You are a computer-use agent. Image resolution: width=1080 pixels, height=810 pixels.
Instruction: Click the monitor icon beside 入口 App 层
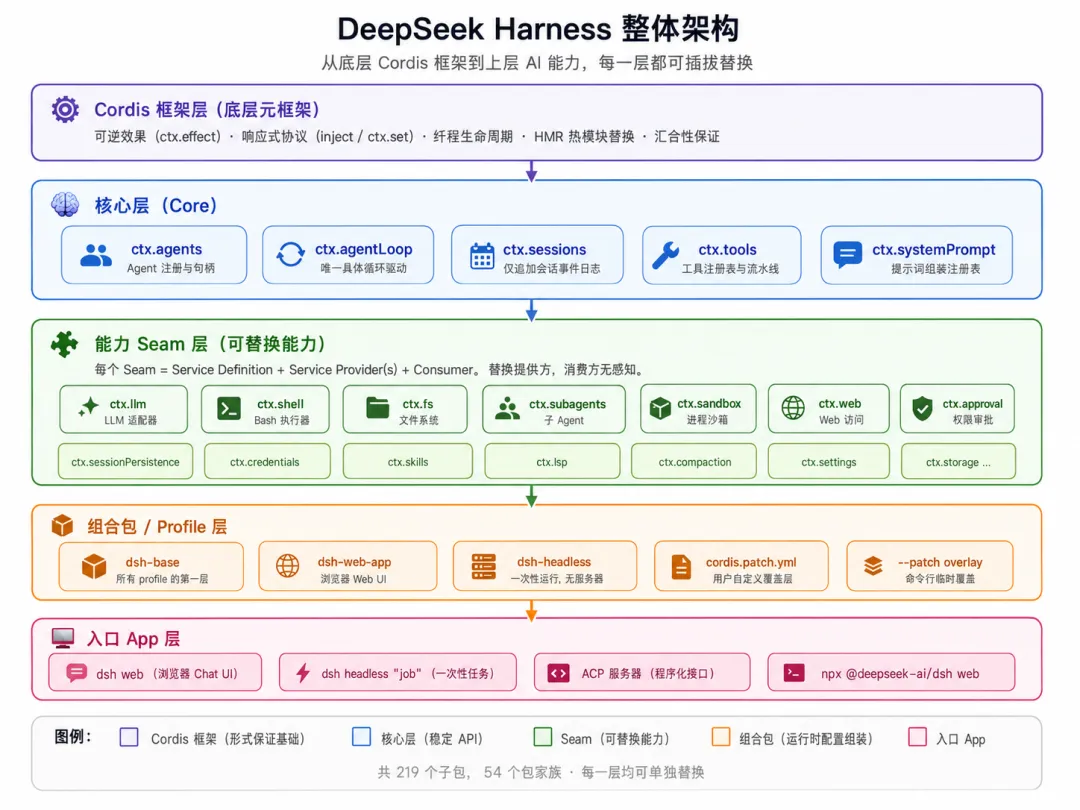tap(63, 638)
